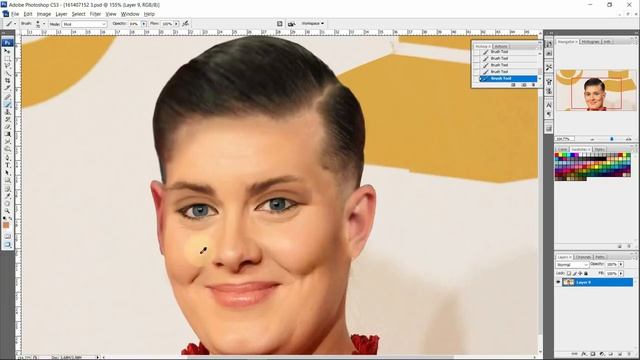
Task: Open the tool preset picker arrow
Action: pyautogui.click(x=15, y=24)
